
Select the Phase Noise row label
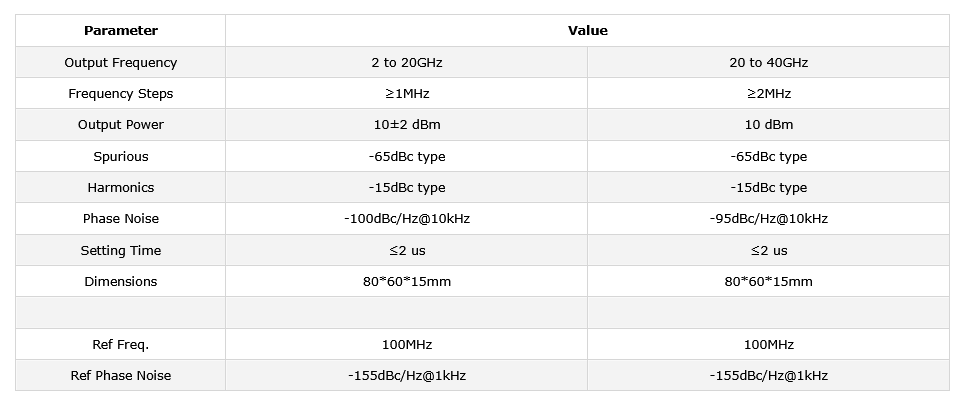(x=120, y=219)
